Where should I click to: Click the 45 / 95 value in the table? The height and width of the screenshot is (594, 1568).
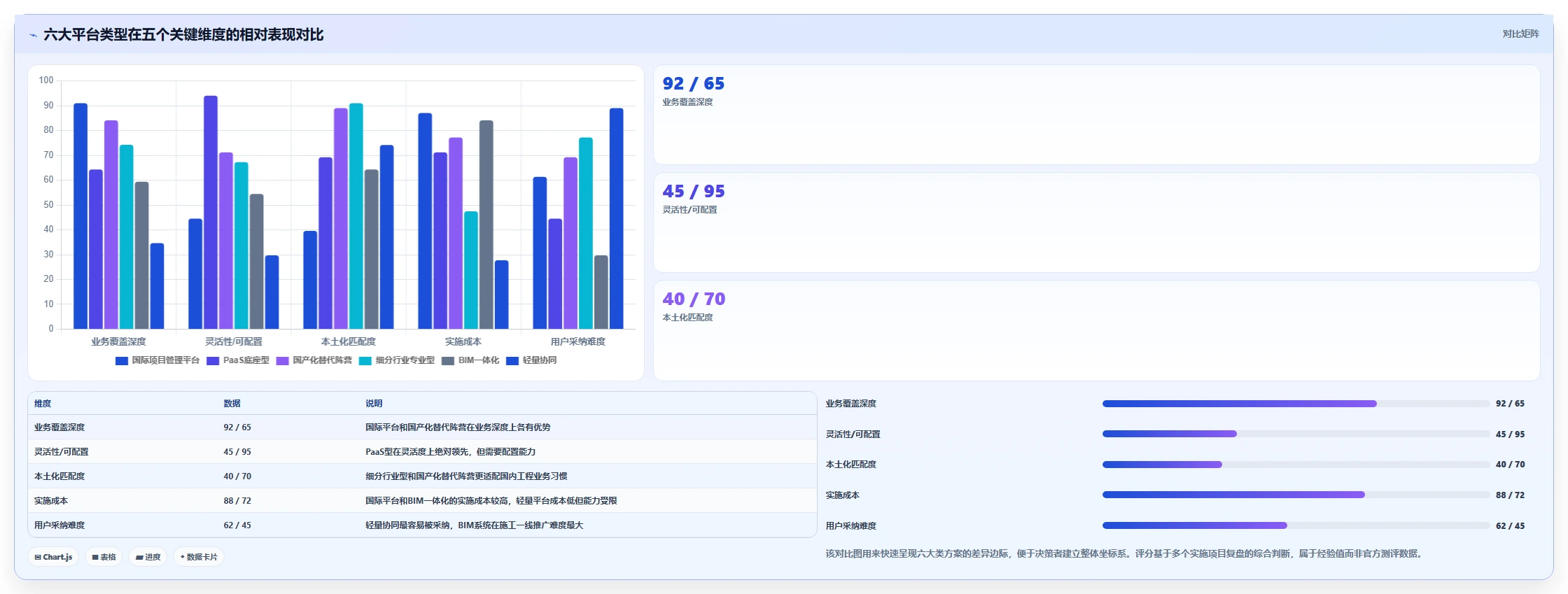tap(237, 452)
